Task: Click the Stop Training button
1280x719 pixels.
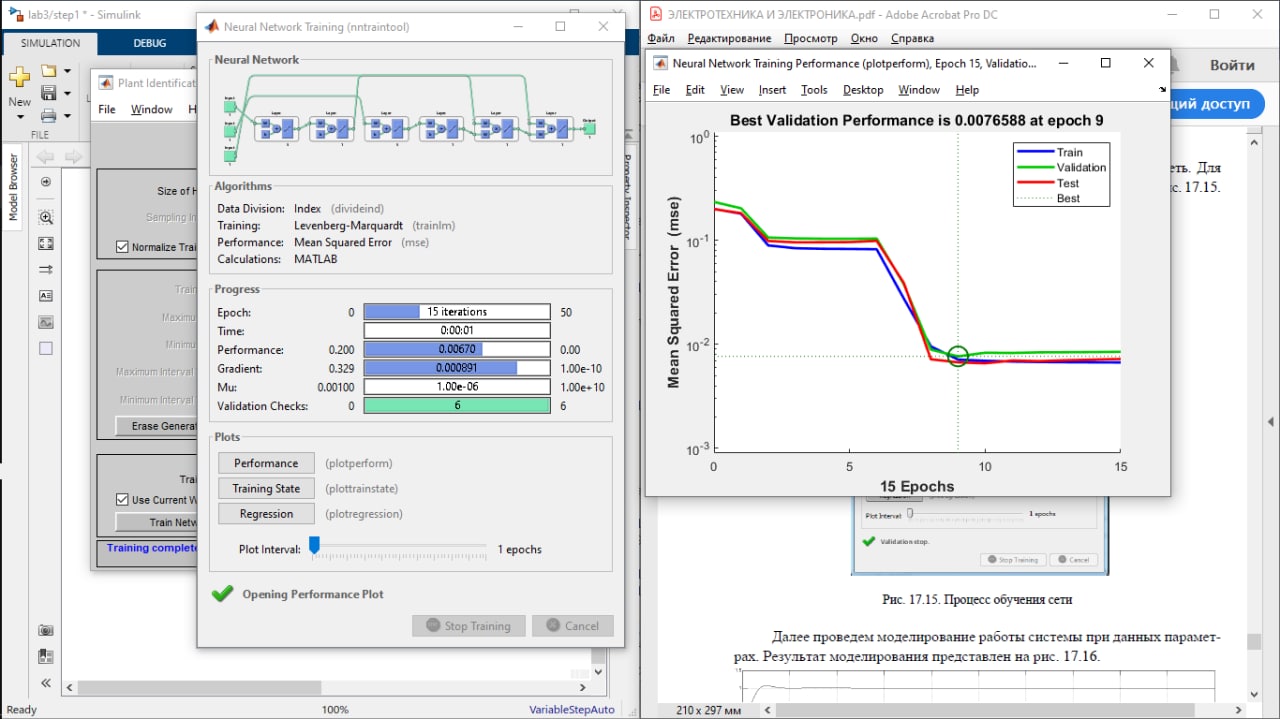Action: pos(468,626)
